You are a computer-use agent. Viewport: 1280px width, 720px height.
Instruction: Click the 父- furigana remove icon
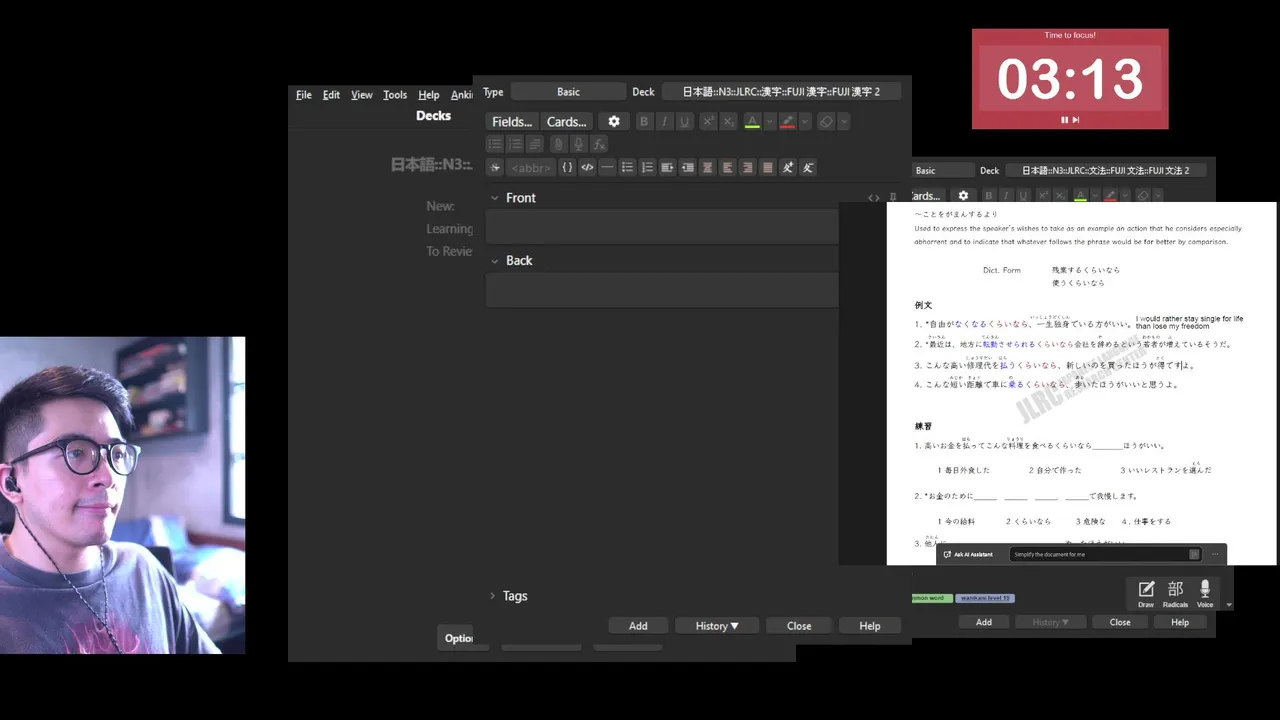tap(808, 167)
